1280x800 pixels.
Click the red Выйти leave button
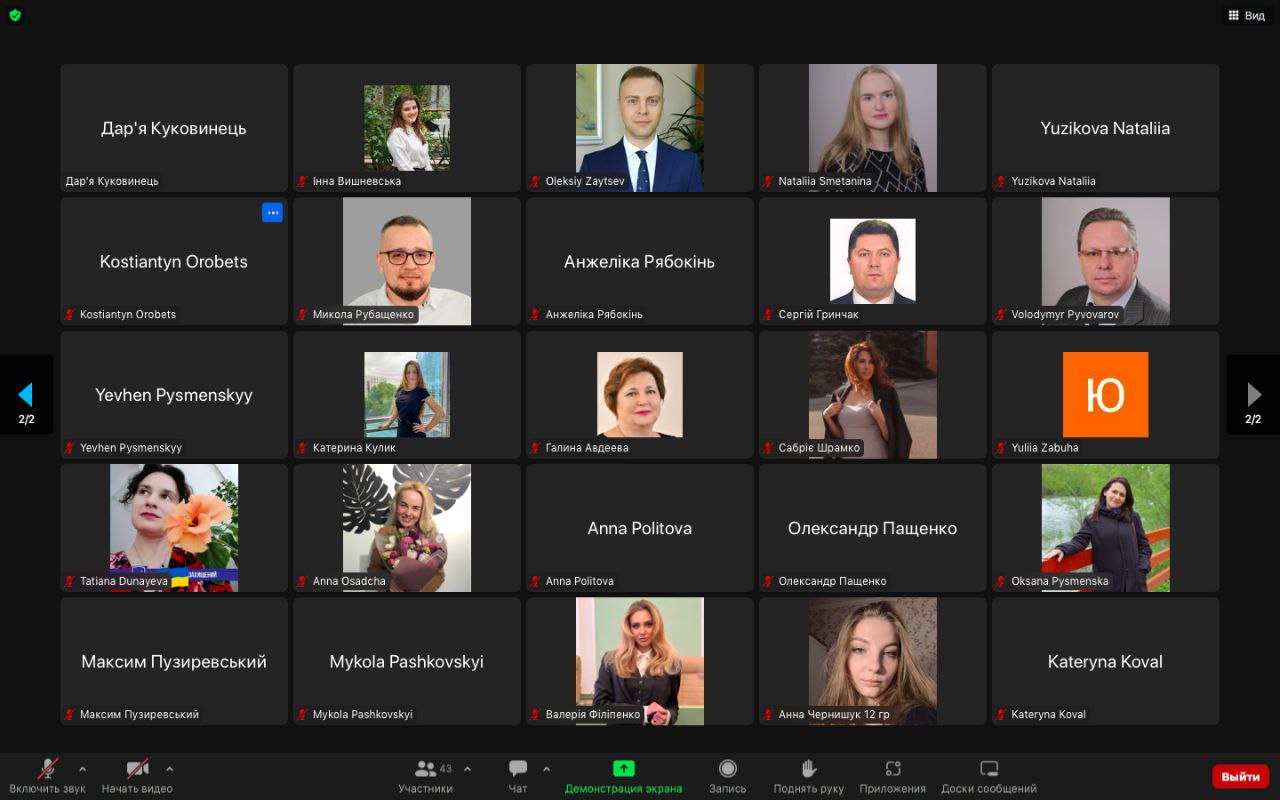[1240, 777]
